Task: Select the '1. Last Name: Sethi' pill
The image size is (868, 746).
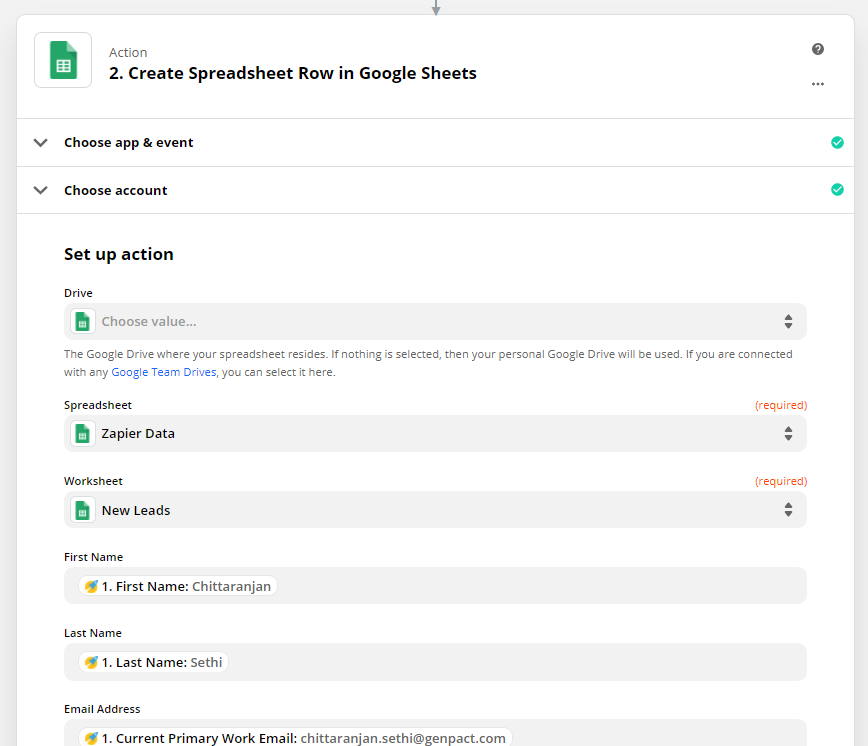Action: [x=153, y=662]
